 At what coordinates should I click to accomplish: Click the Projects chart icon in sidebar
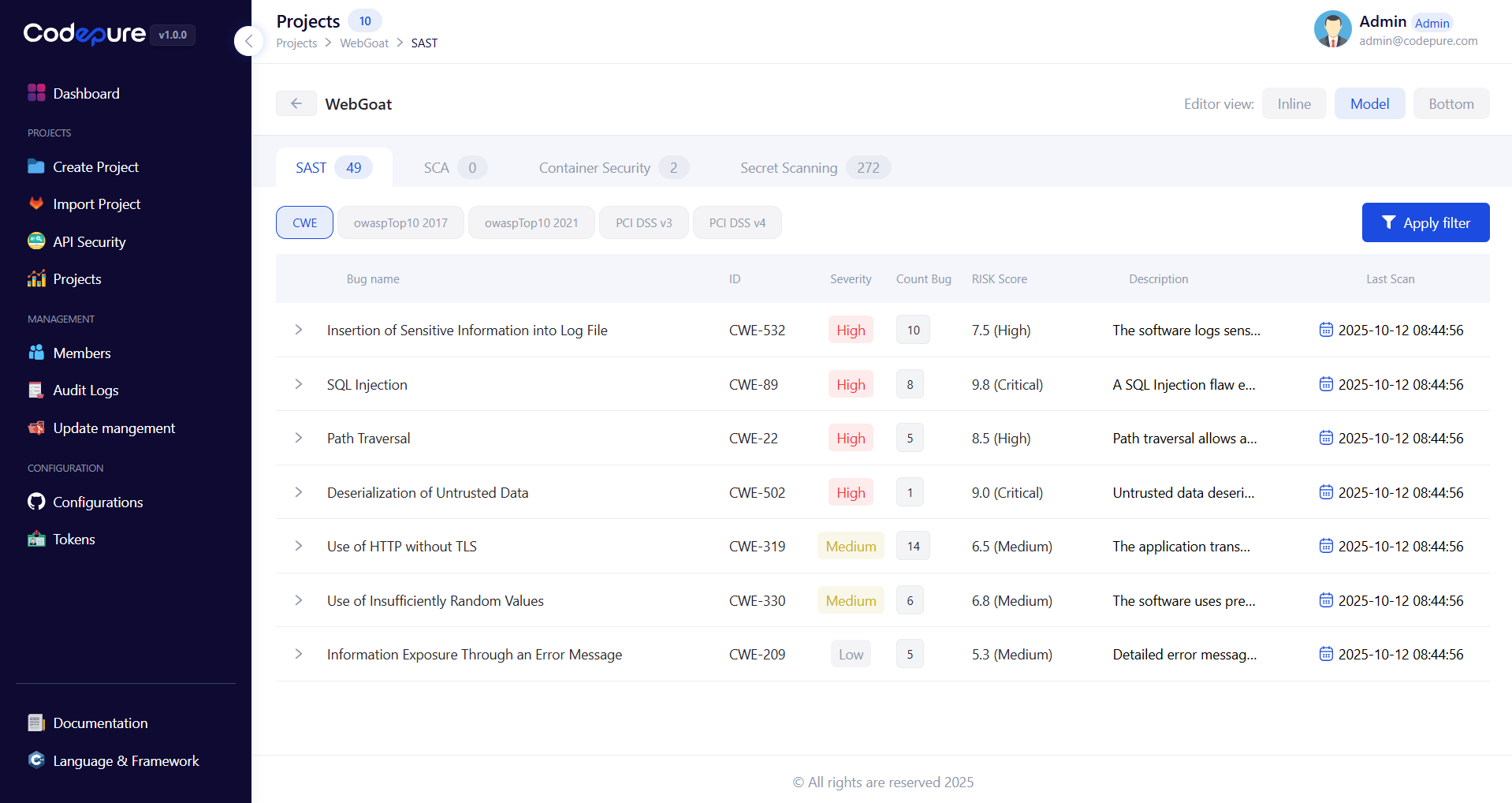36,278
